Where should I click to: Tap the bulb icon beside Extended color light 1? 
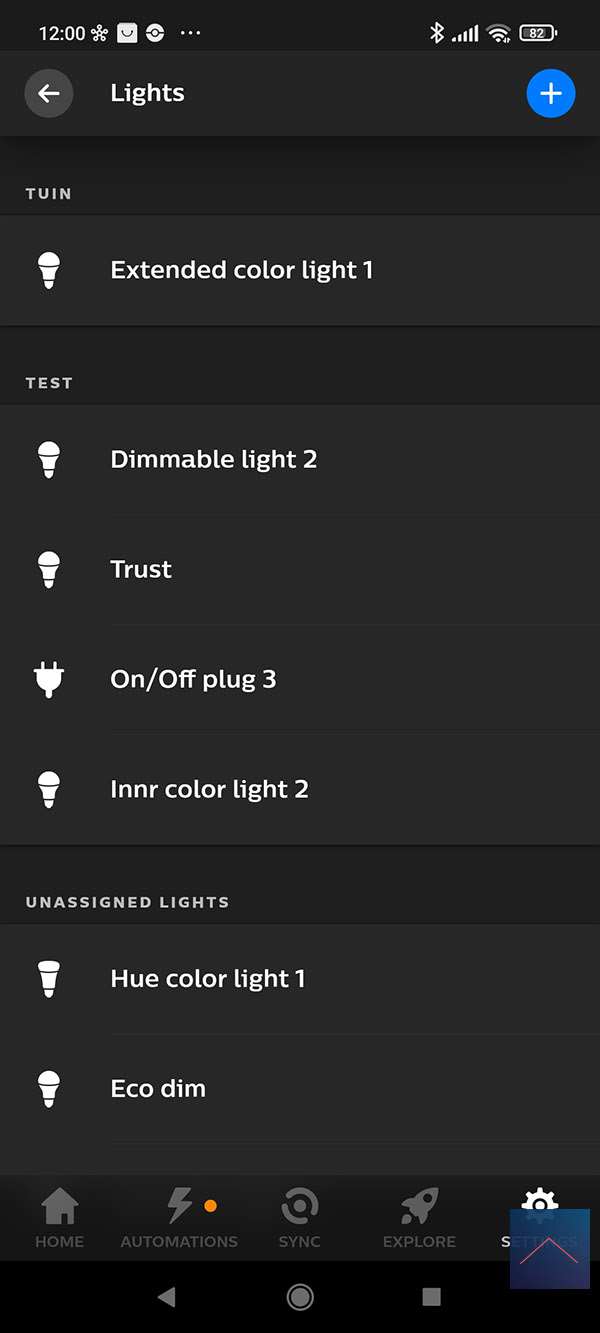[x=48, y=270]
